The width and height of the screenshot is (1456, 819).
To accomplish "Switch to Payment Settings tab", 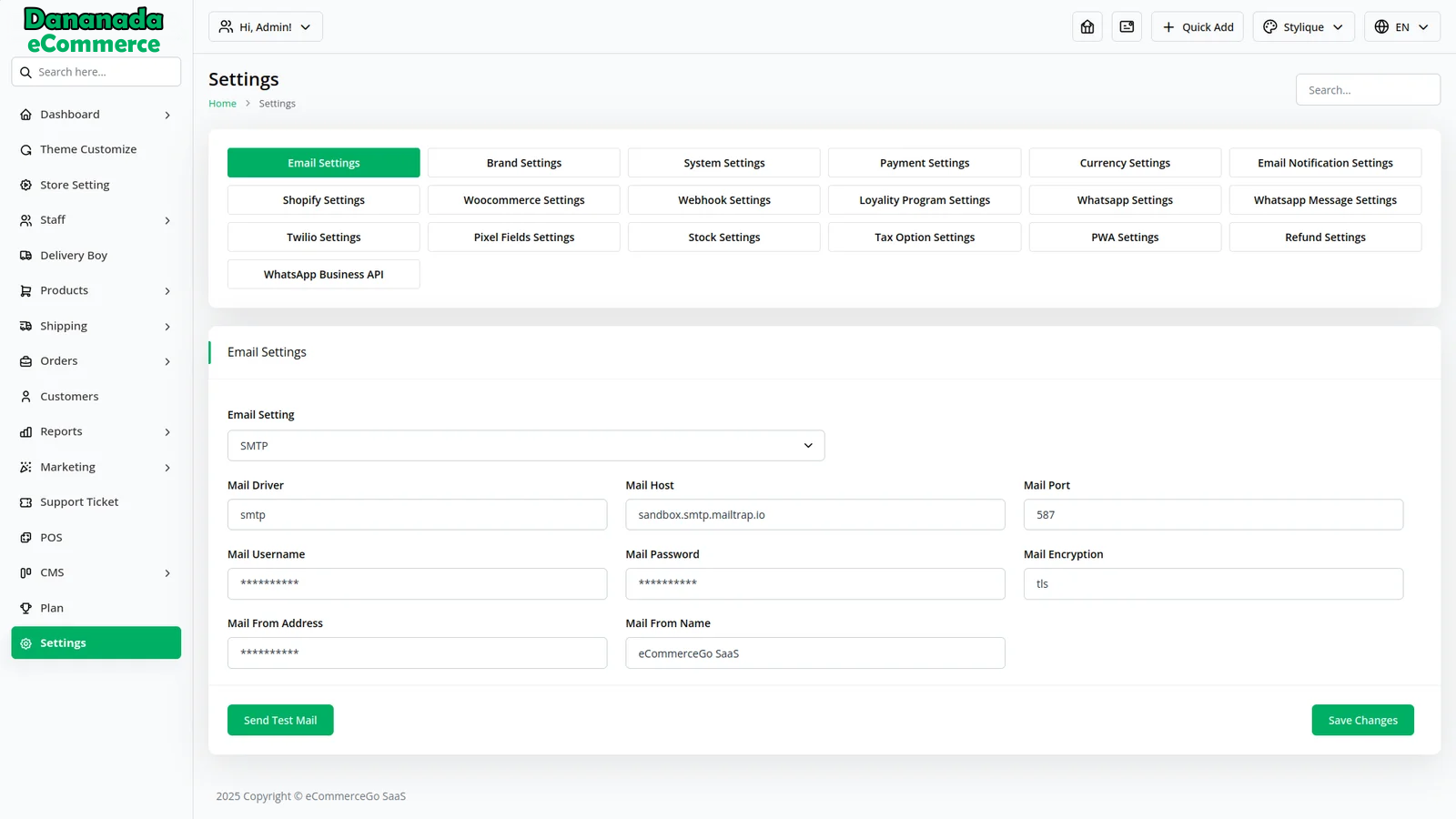I will (x=925, y=163).
